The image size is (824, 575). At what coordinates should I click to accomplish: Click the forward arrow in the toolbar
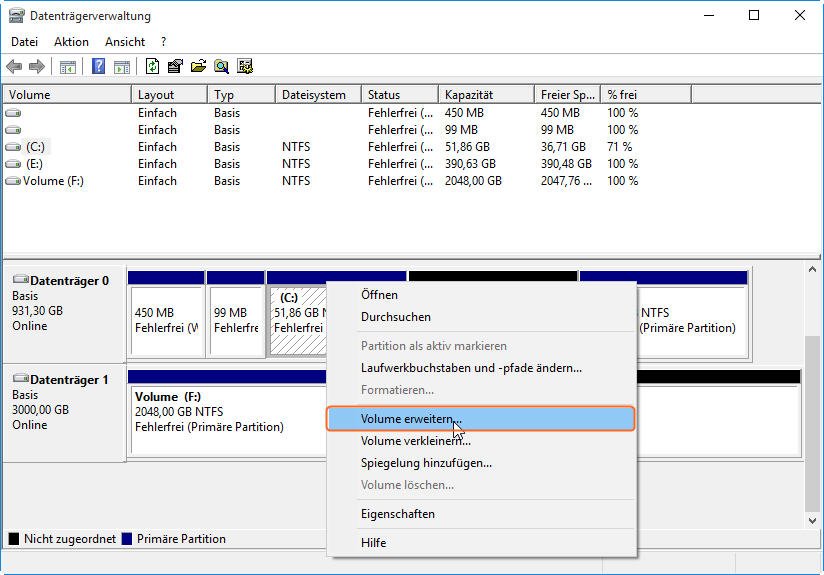point(37,67)
